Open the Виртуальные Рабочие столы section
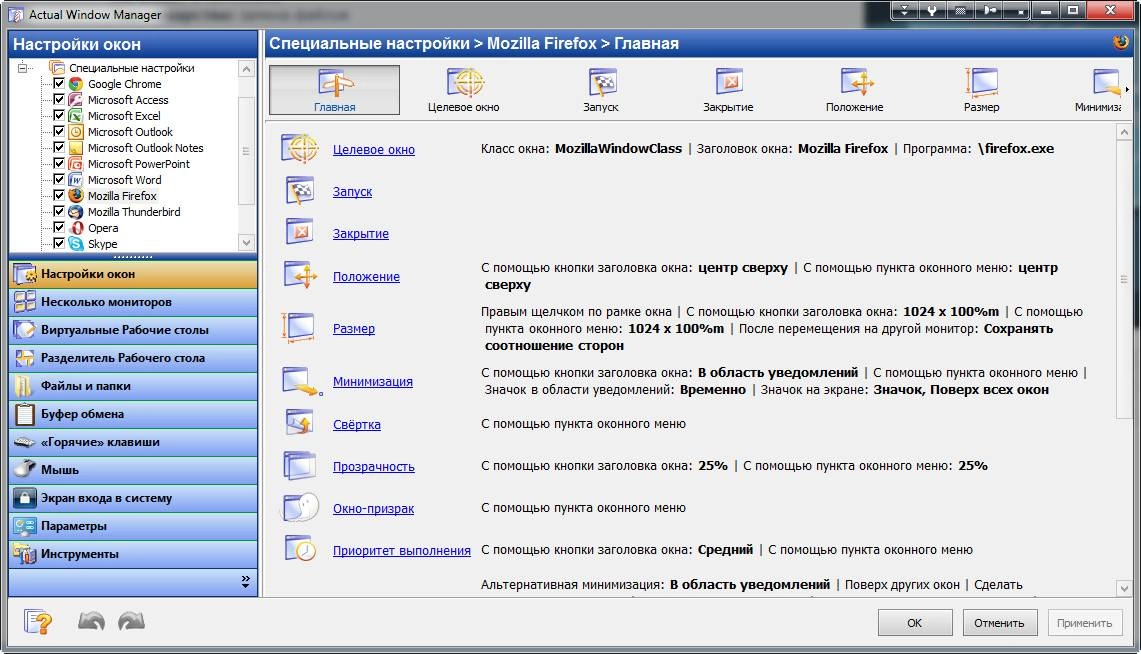The height and width of the screenshot is (654, 1141). tap(133, 330)
